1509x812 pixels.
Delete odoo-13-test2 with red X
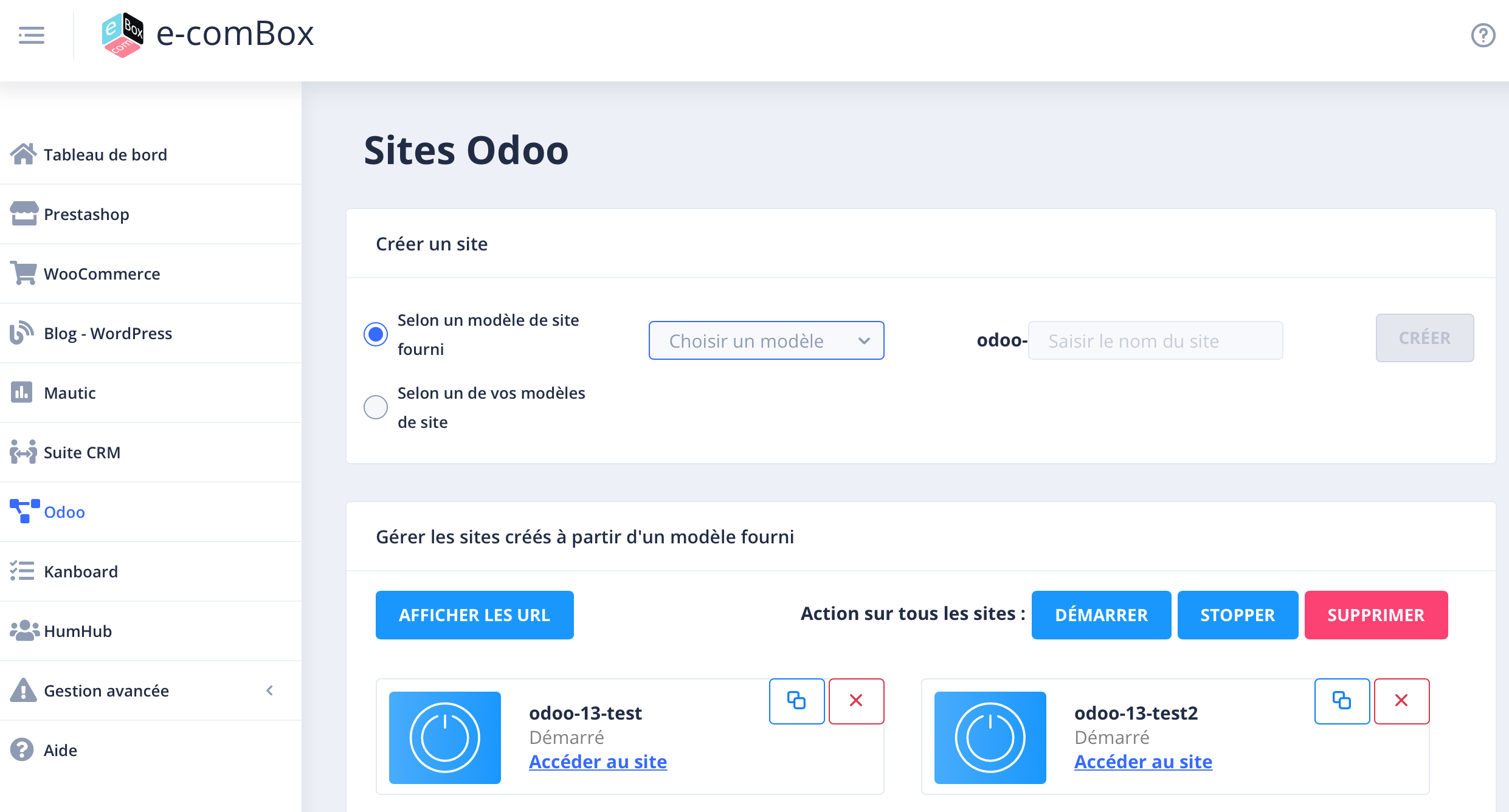tap(1401, 701)
